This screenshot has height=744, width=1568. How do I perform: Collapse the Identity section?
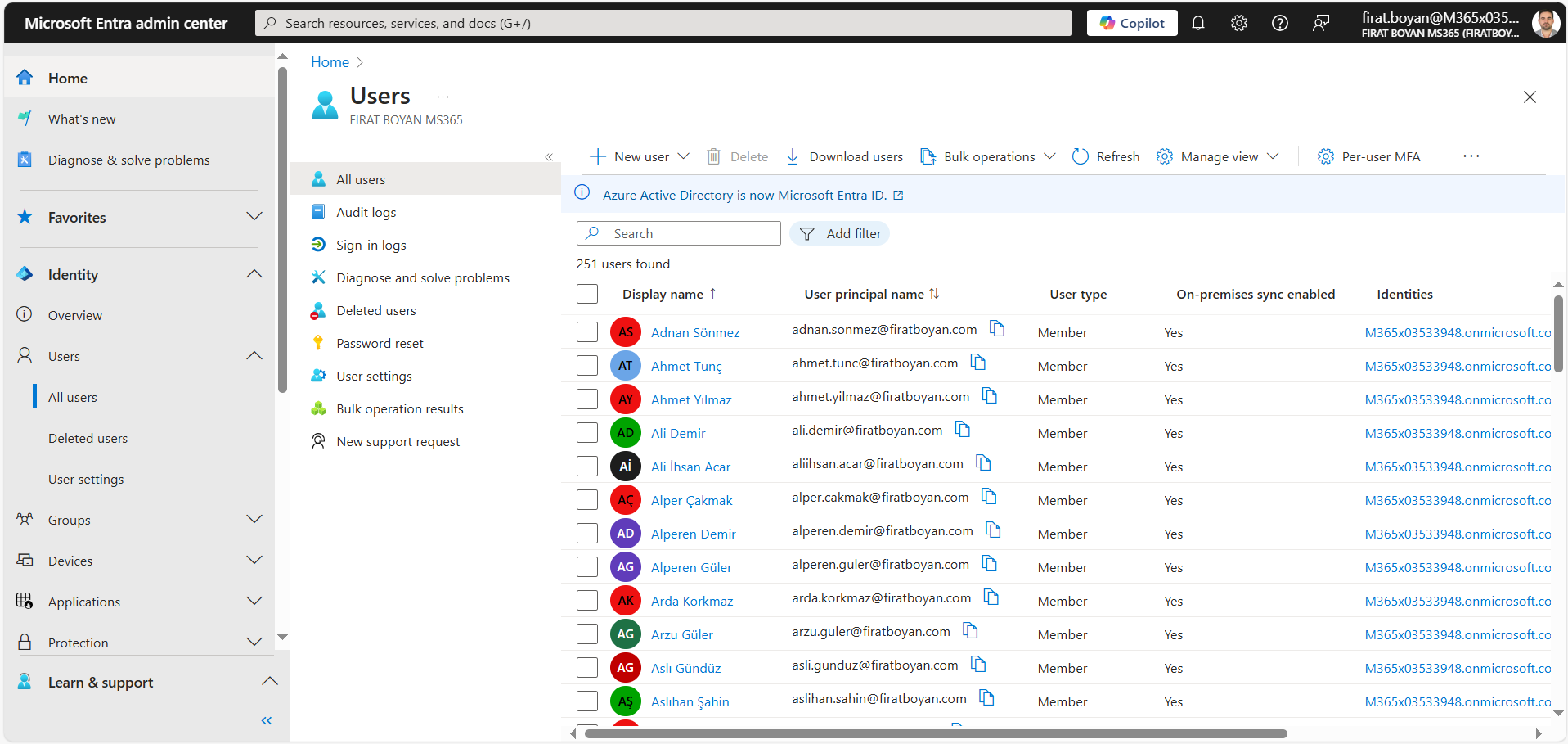[x=254, y=274]
